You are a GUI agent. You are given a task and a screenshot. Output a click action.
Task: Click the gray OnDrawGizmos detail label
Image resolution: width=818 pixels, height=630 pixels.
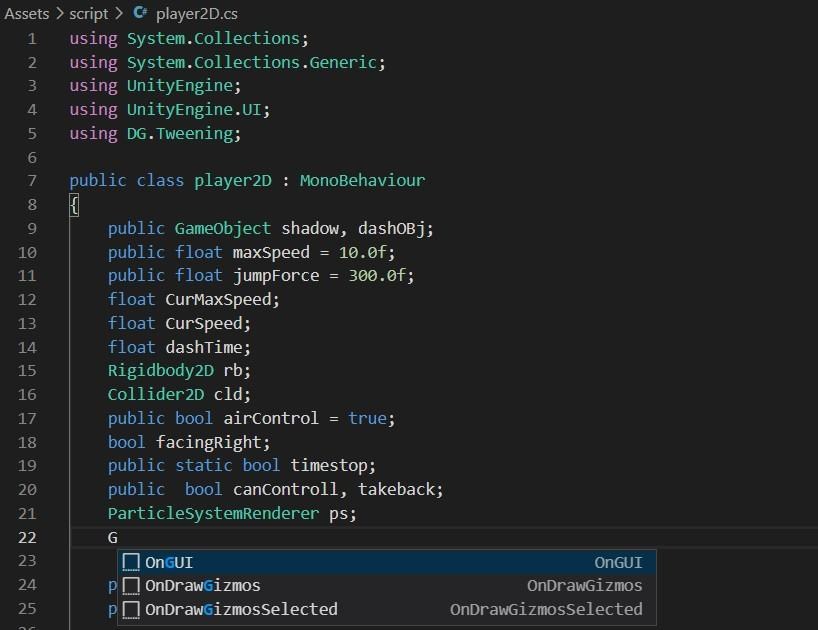click(x=585, y=586)
